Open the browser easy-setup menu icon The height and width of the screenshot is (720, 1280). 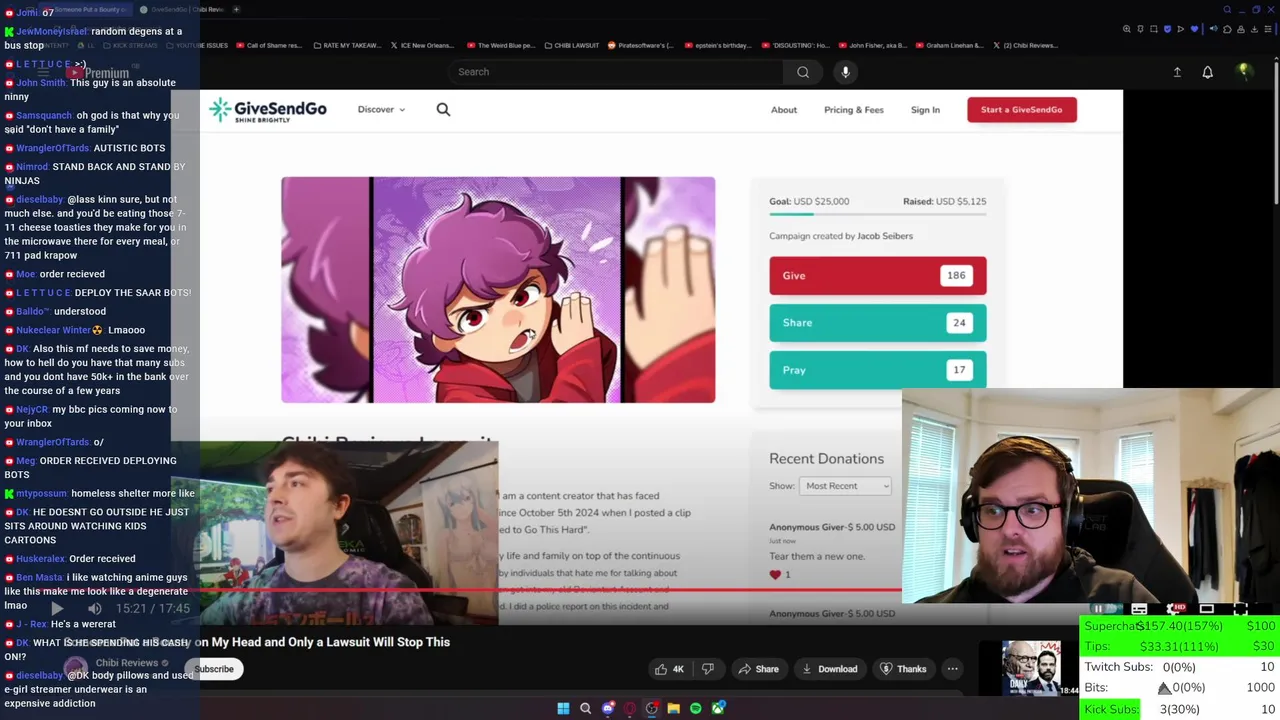1268,29
